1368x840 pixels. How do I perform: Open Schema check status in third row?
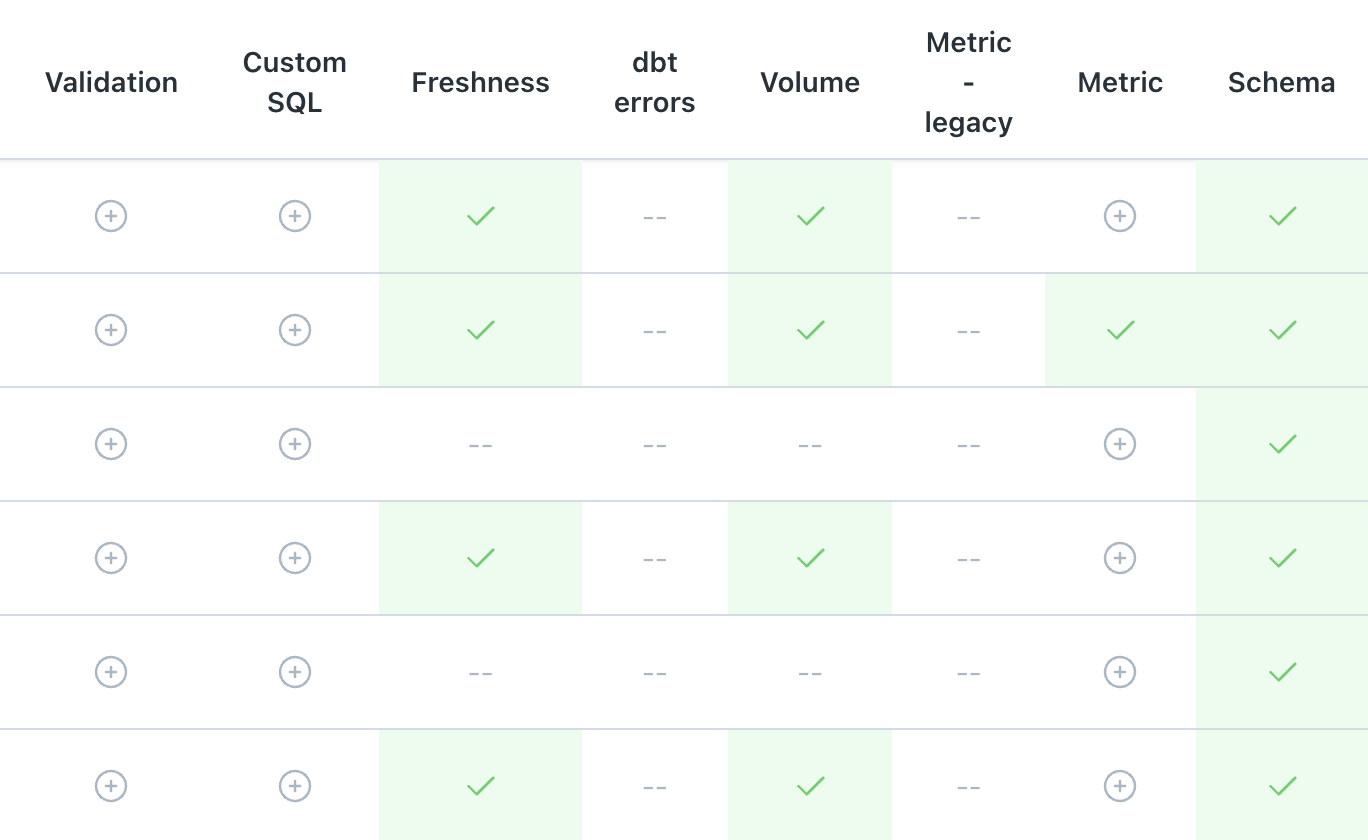tap(1282, 444)
